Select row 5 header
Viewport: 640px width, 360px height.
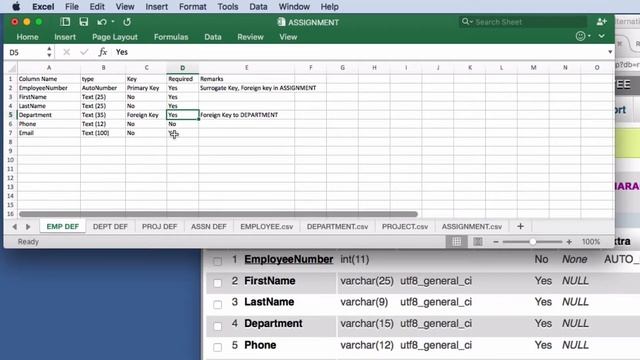click(10, 115)
